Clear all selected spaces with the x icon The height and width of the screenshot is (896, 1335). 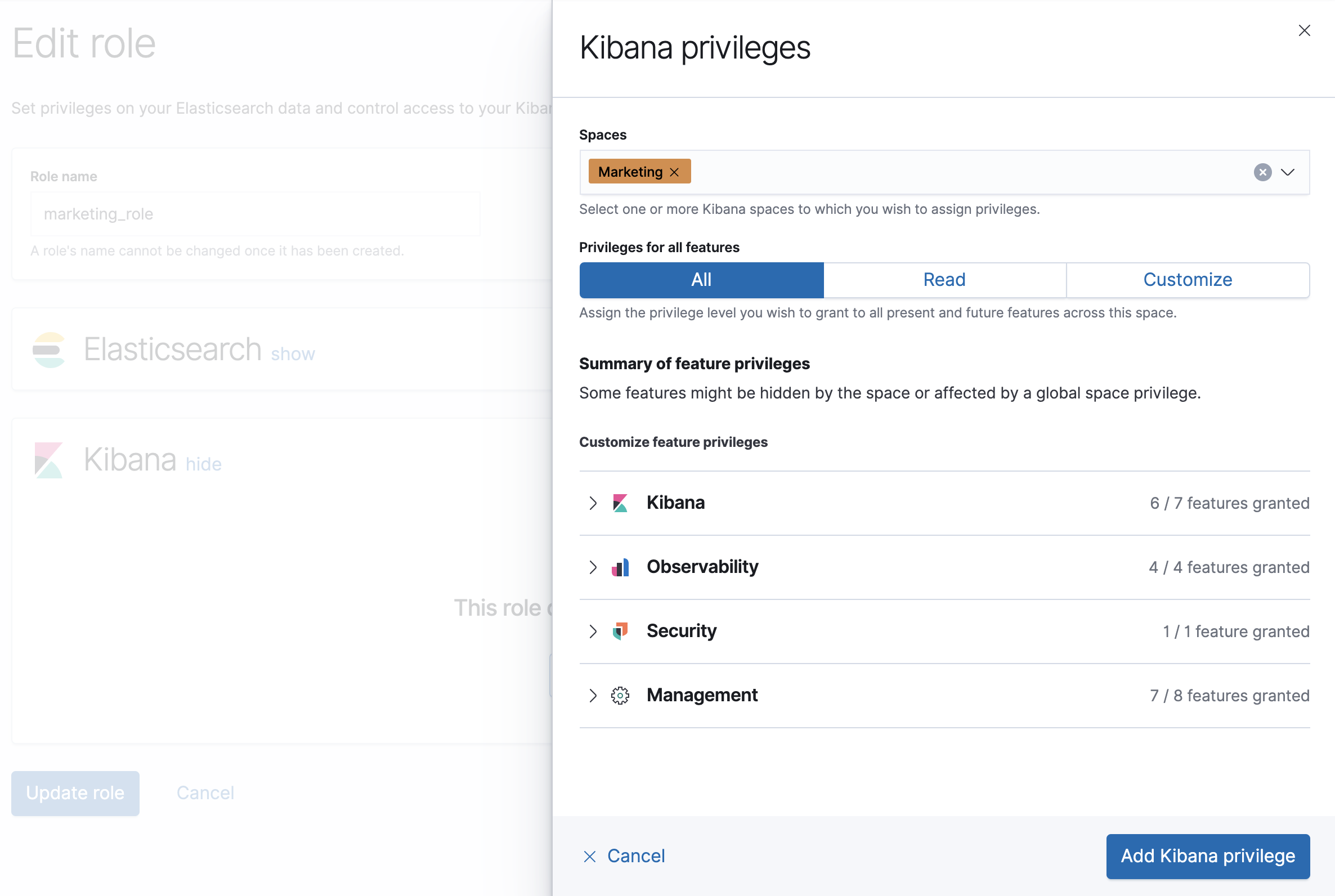pyautogui.click(x=1263, y=172)
